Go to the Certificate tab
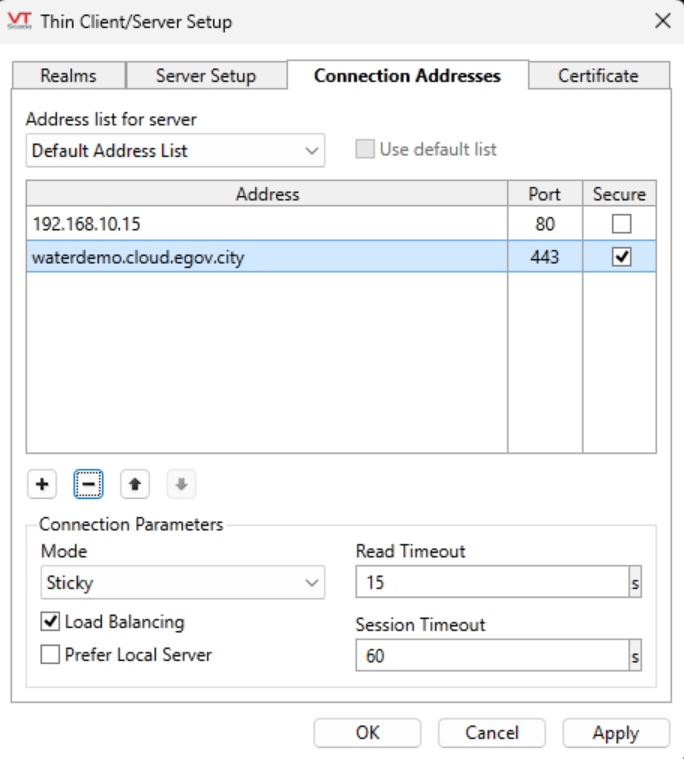The width and height of the screenshot is (684, 759). 598,76
